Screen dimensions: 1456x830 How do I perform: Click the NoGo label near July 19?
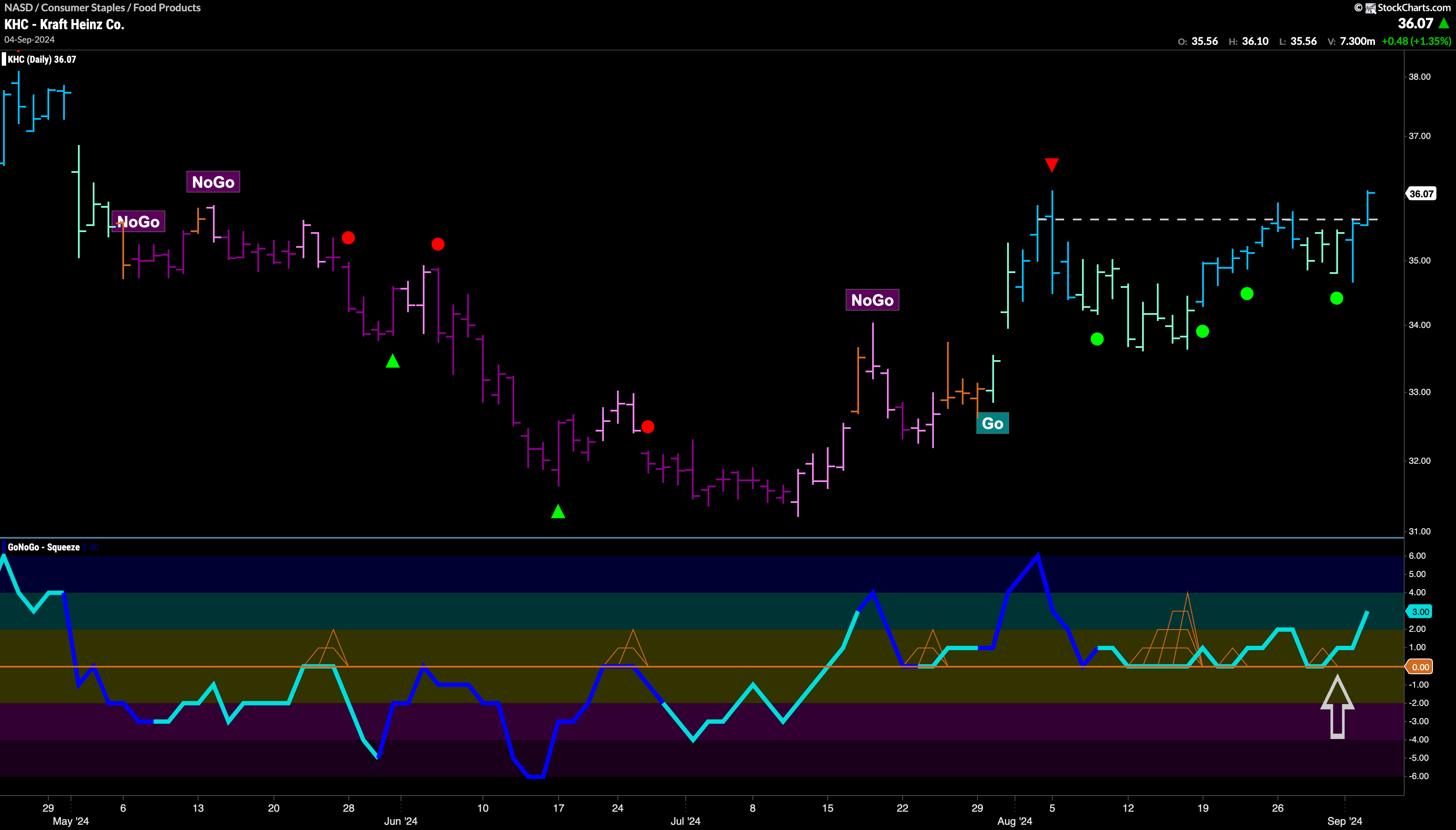pos(872,300)
